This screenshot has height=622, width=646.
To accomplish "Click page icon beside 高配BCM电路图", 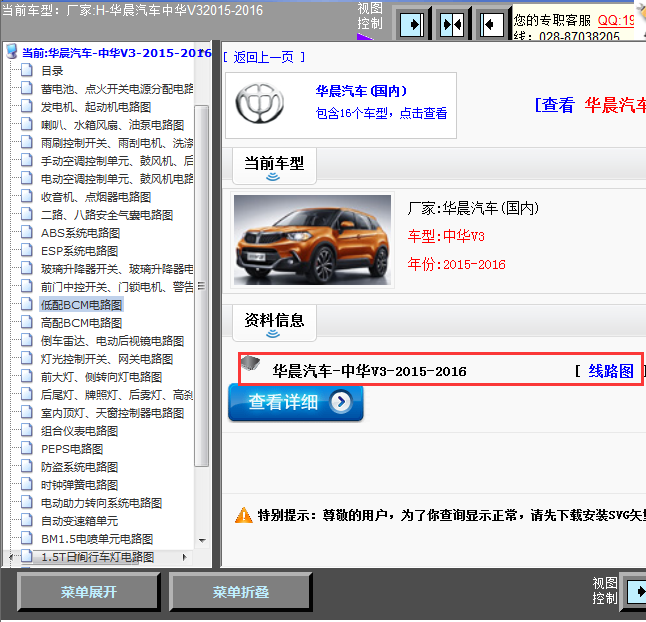I will 27,322.
